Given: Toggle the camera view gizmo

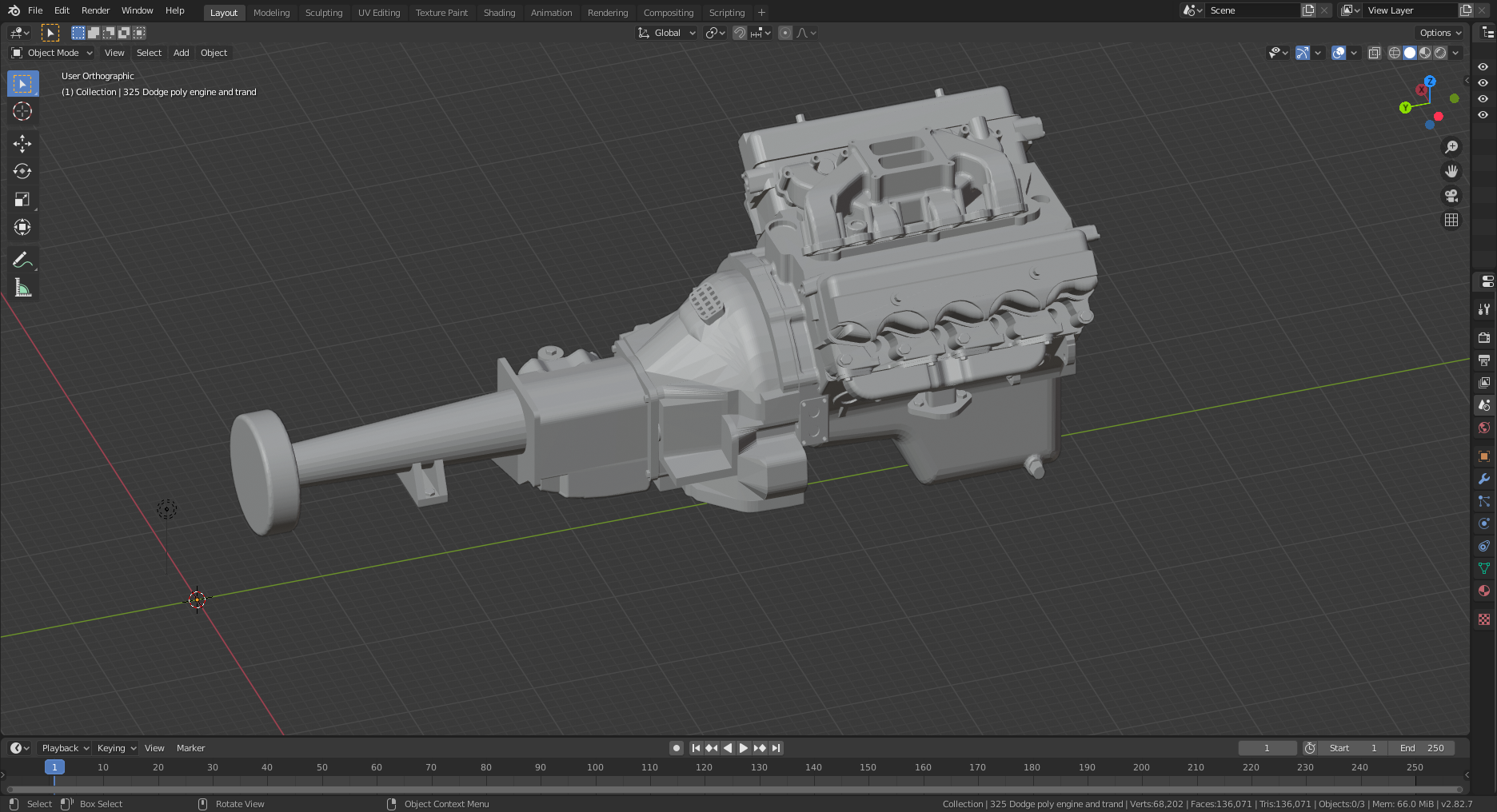Looking at the screenshot, I should coord(1451,196).
